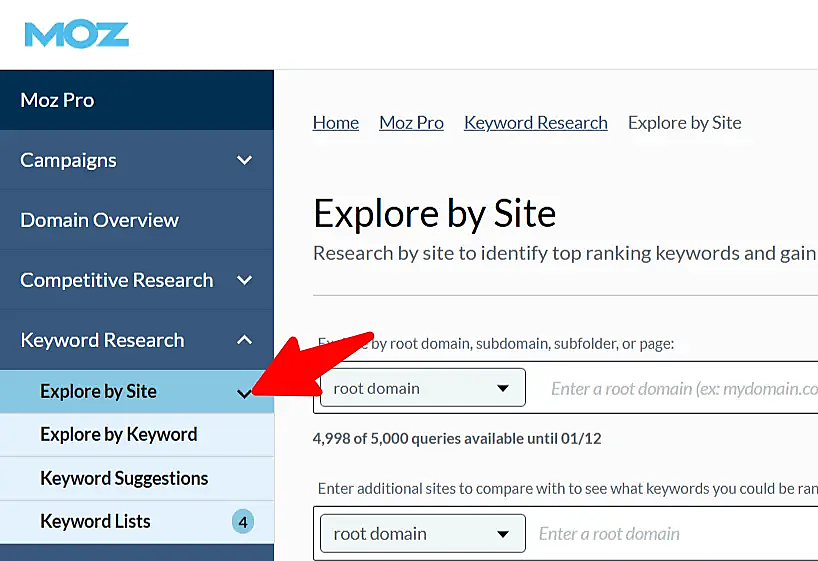
Task: Follow Moz Pro breadcrumb link
Action: tap(411, 123)
